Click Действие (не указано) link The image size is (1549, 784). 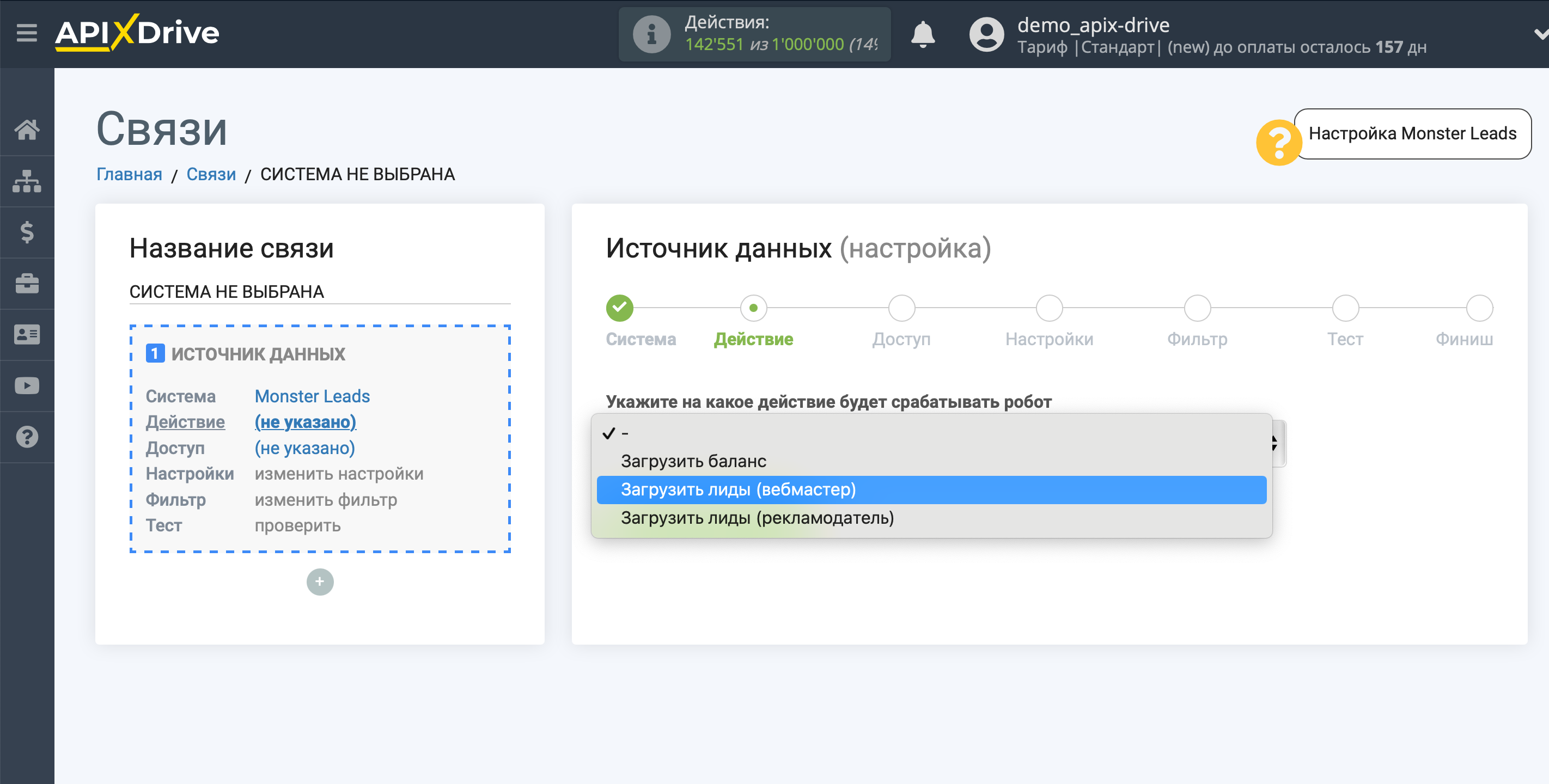tap(306, 422)
